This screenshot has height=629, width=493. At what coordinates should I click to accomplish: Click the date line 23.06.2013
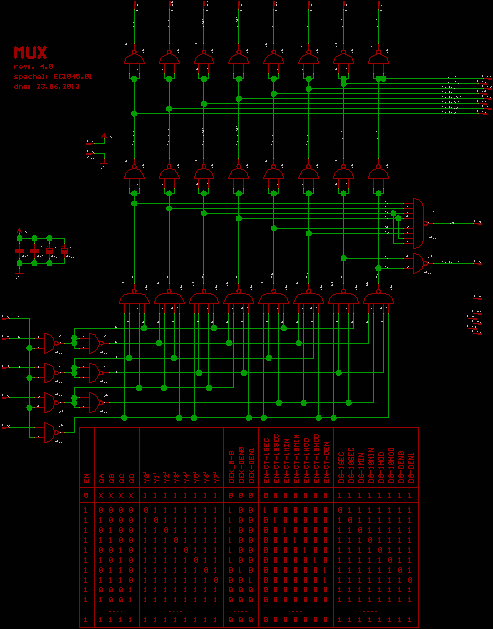(x=47, y=86)
